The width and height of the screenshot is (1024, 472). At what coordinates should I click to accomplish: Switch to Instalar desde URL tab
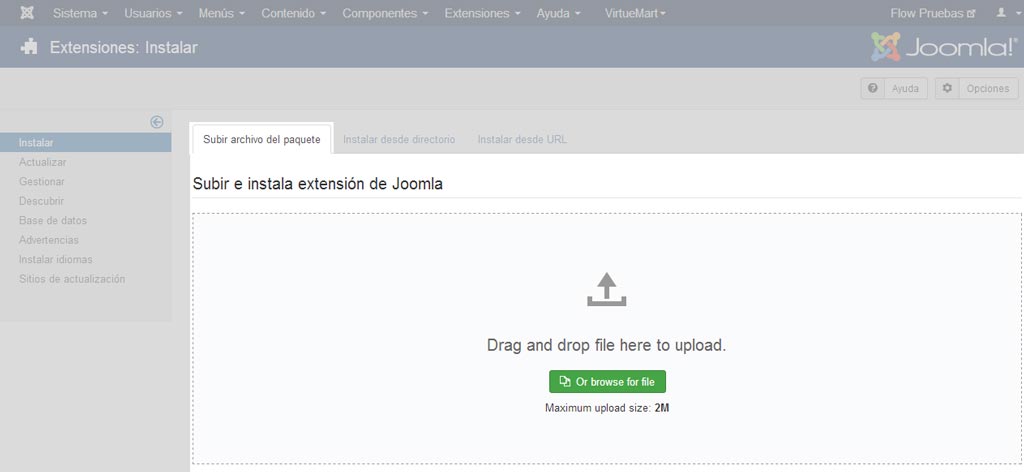[x=522, y=139]
